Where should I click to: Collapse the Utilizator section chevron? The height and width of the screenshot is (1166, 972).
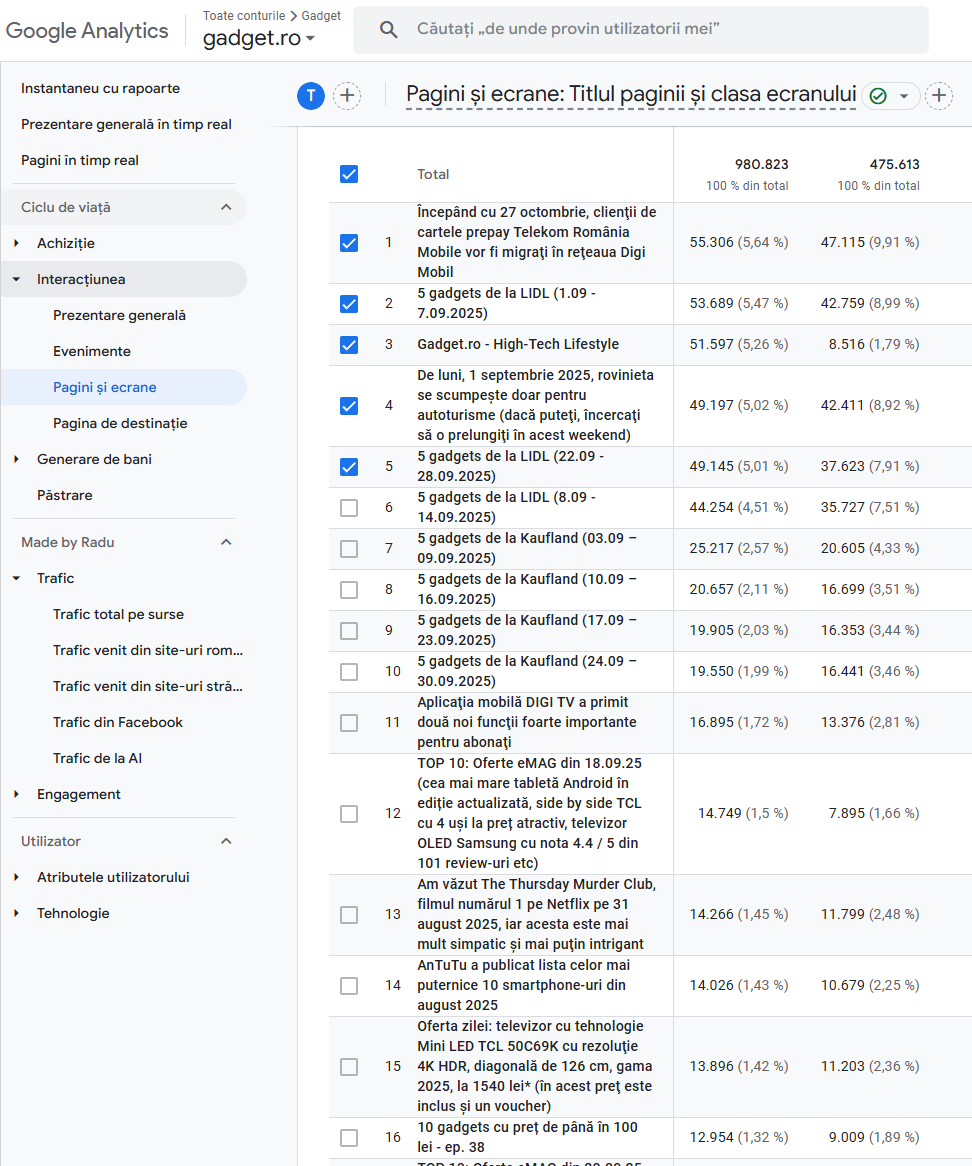click(226, 841)
